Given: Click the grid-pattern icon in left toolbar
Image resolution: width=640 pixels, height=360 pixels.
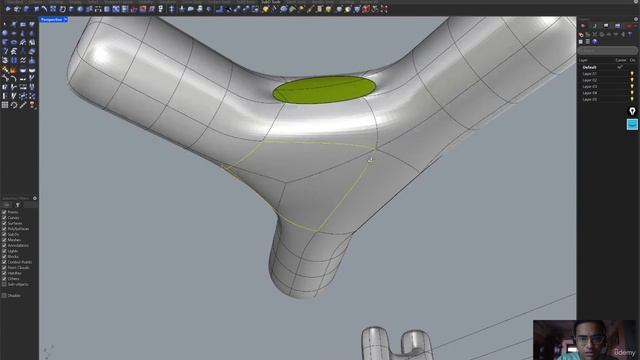Looking at the screenshot, I should coord(5,105).
